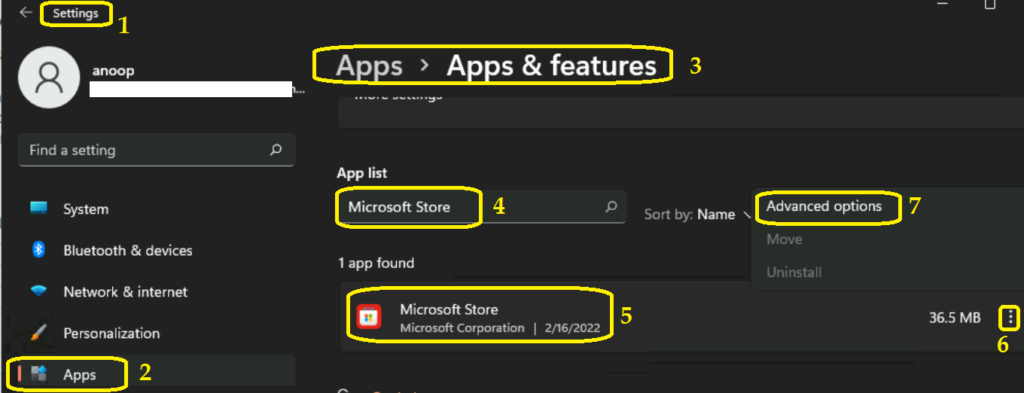Click the Network & internet wifi icon
The width and height of the screenshot is (1024, 393).
[x=39, y=292]
